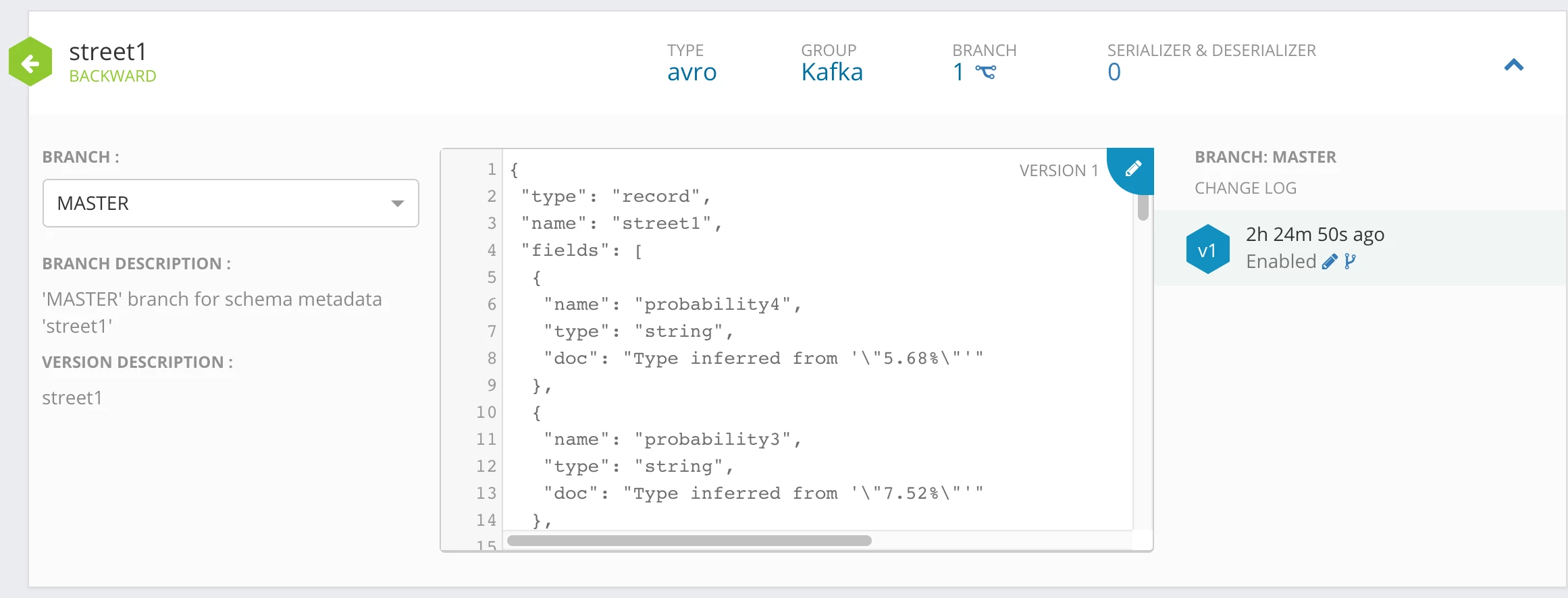This screenshot has width=1568, height=598.
Task: Click the dropdown arrow in MASTER selector
Action: pyautogui.click(x=398, y=203)
